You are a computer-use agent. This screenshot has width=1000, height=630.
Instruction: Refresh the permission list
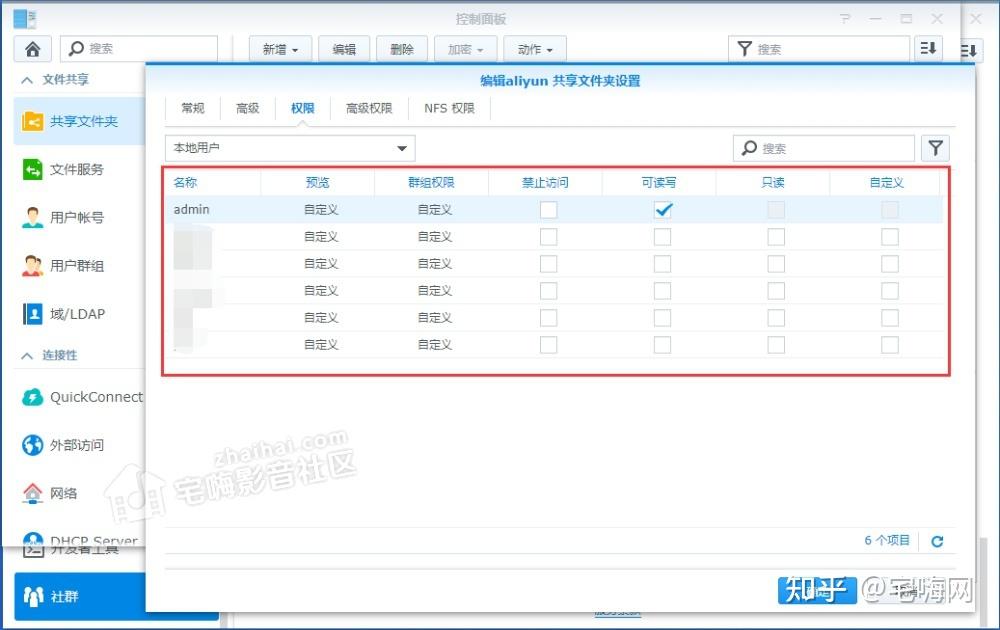tap(937, 541)
